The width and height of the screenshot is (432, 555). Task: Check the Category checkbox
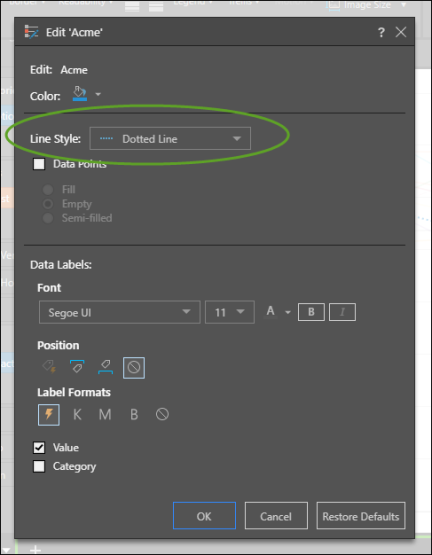(39, 467)
